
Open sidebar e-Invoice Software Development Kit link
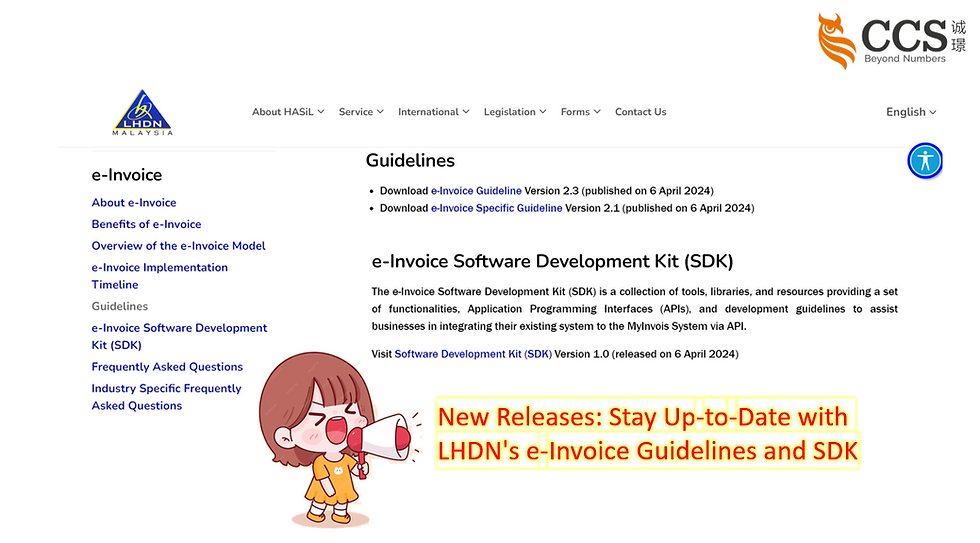click(179, 336)
